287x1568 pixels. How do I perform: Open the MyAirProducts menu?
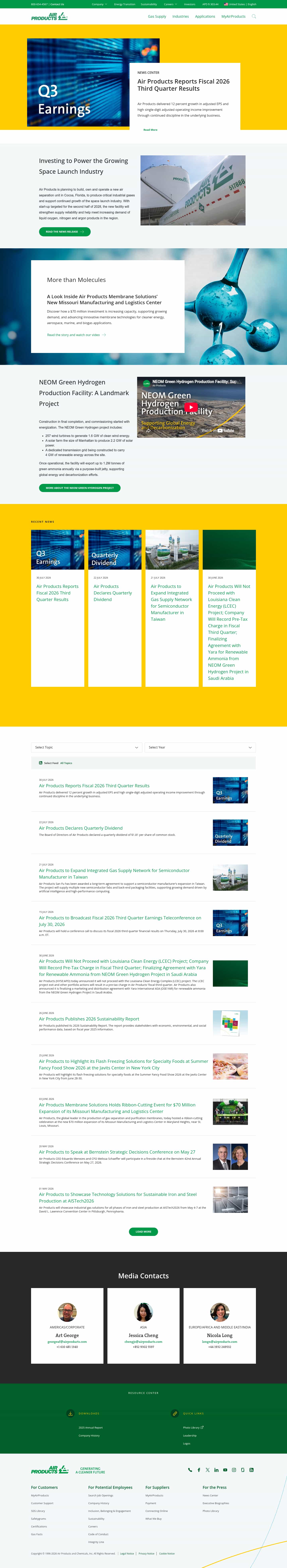(x=233, y=17)
